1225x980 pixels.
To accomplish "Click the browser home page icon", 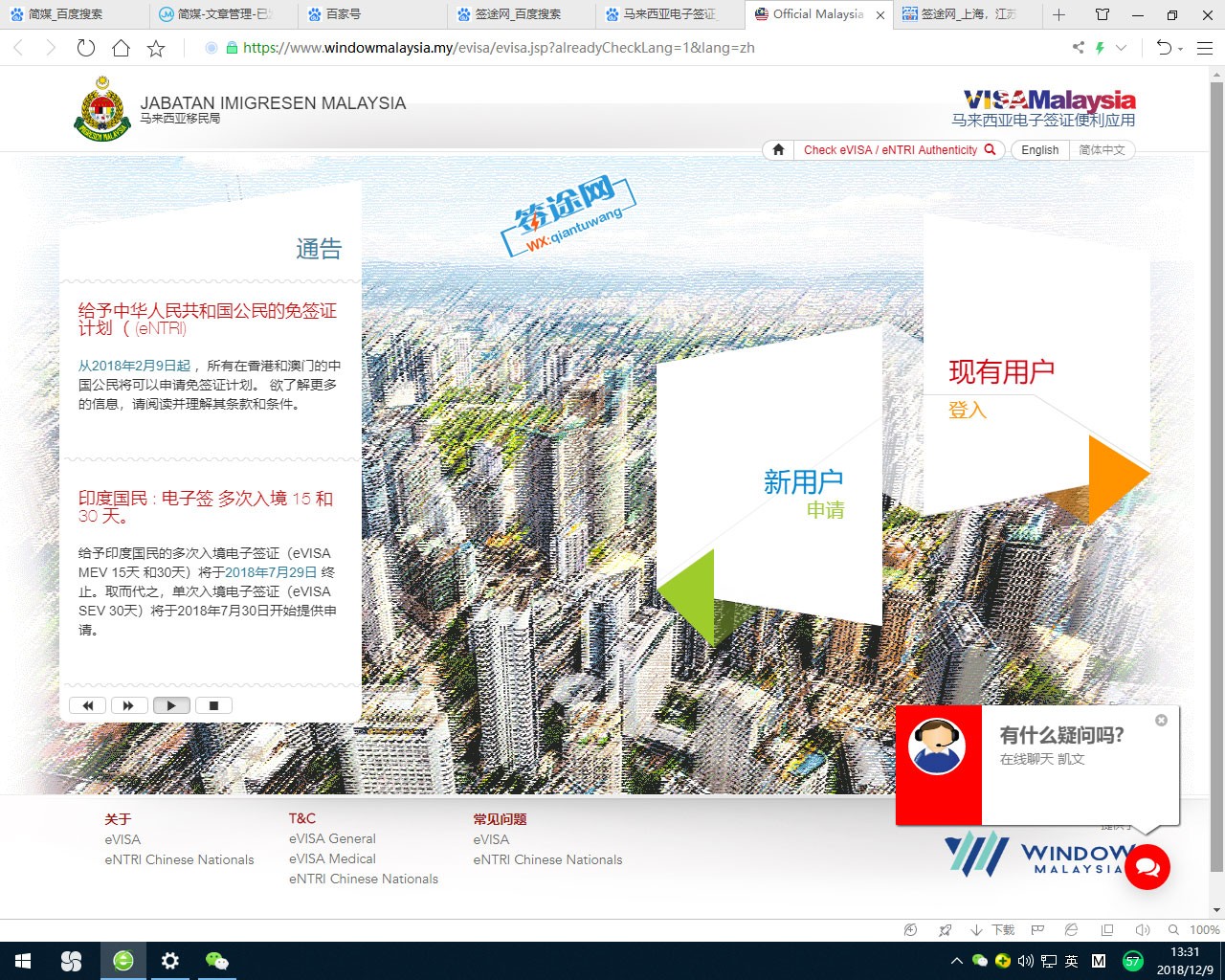I will pyautogui.click(x=121, y=48).
